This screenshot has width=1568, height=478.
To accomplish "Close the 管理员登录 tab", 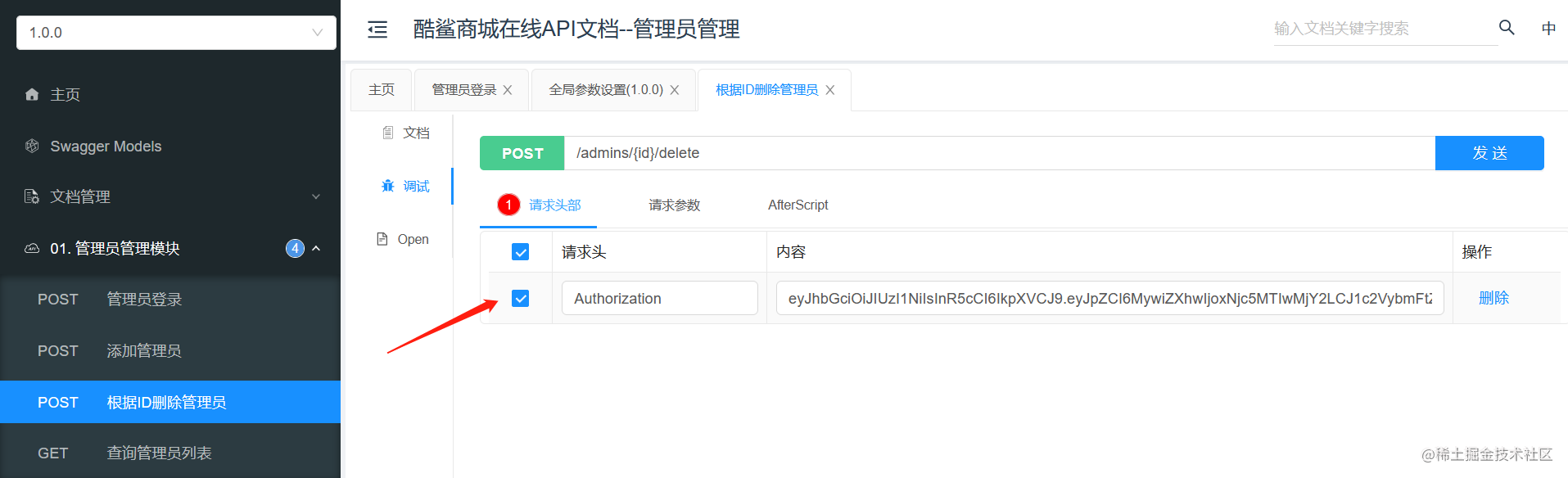I will pos(508,90).
